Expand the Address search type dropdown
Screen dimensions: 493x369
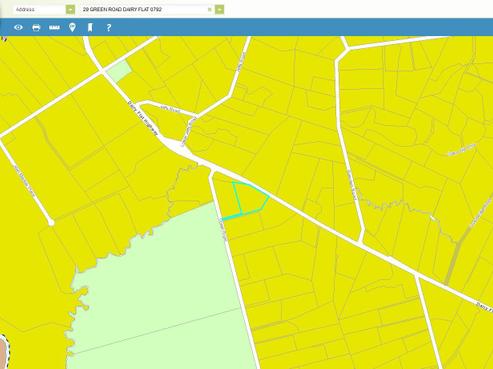70,9
